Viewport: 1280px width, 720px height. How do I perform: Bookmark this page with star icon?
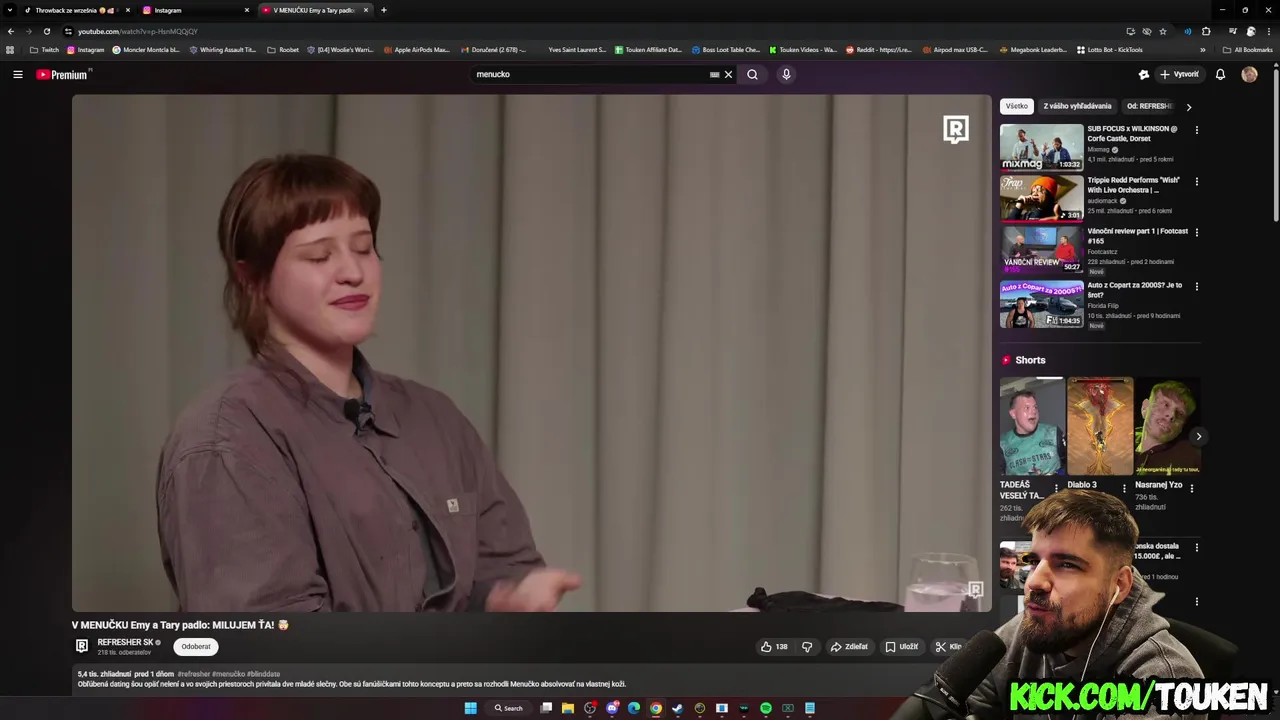pos(1163,31)
